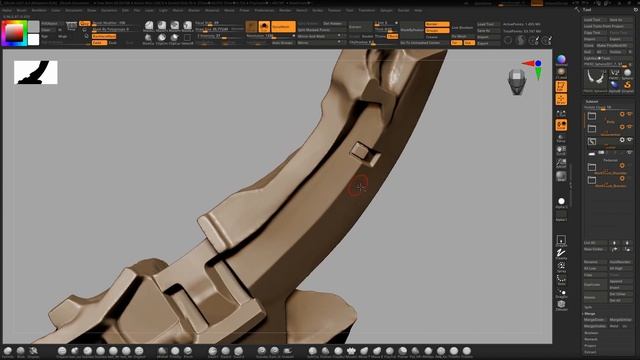
Task: Click the spiral S icon near point counts
Action: coord(521,40)
